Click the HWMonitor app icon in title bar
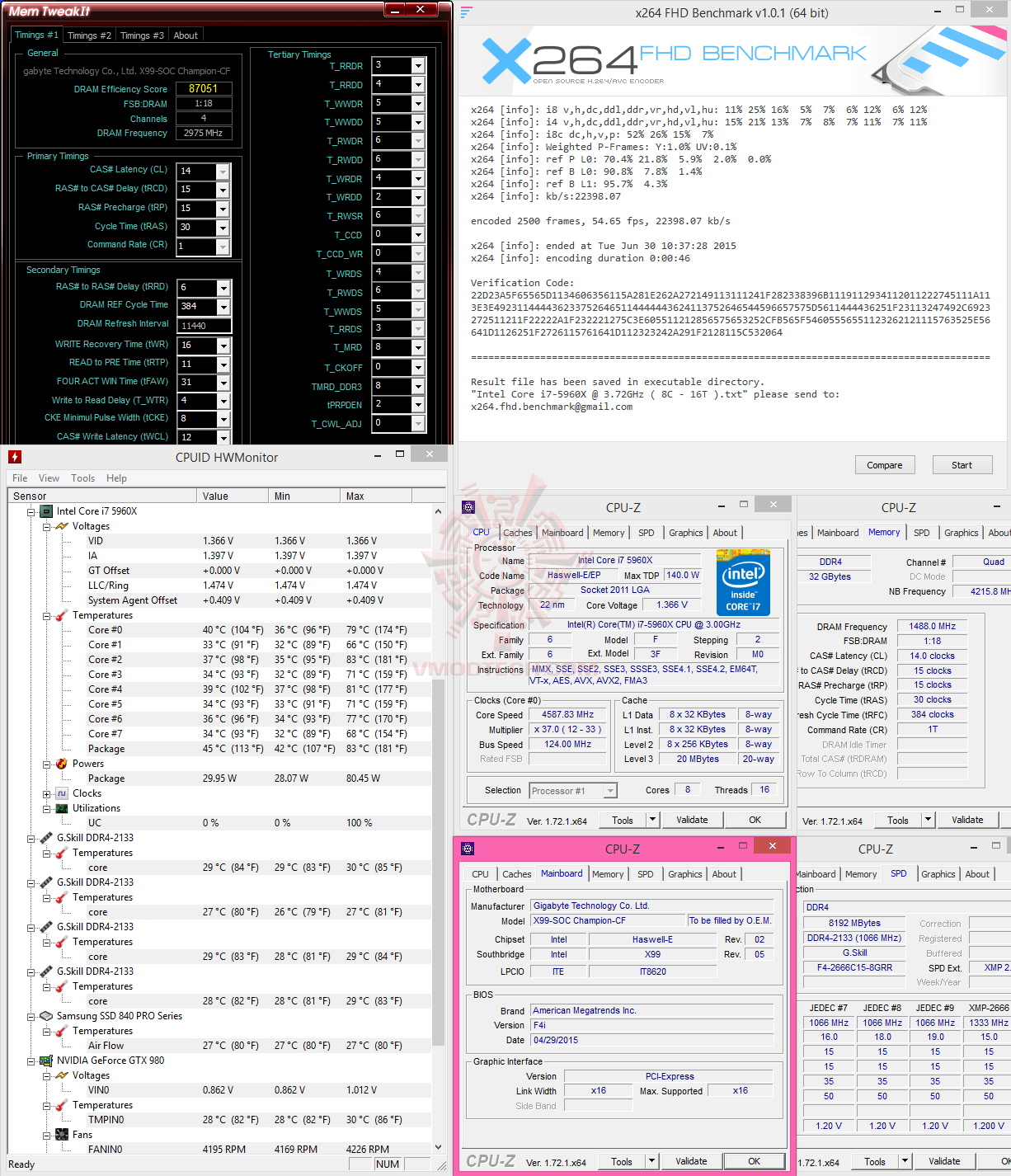This screenshot has width=1011, height=1176. tap(15, 457)
